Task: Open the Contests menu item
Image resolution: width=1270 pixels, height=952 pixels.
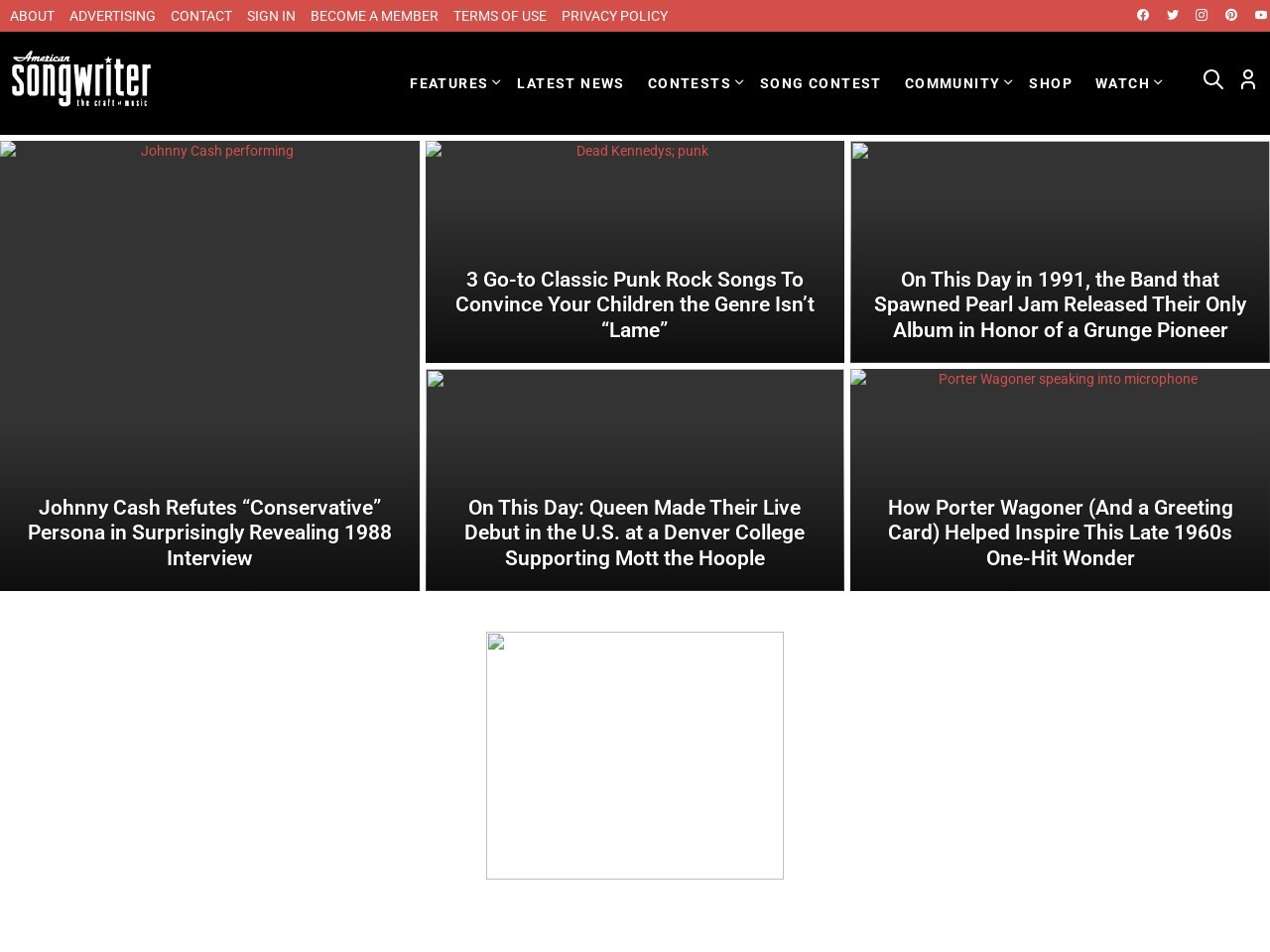Action: pyautogui.click(x=690, y=83)
